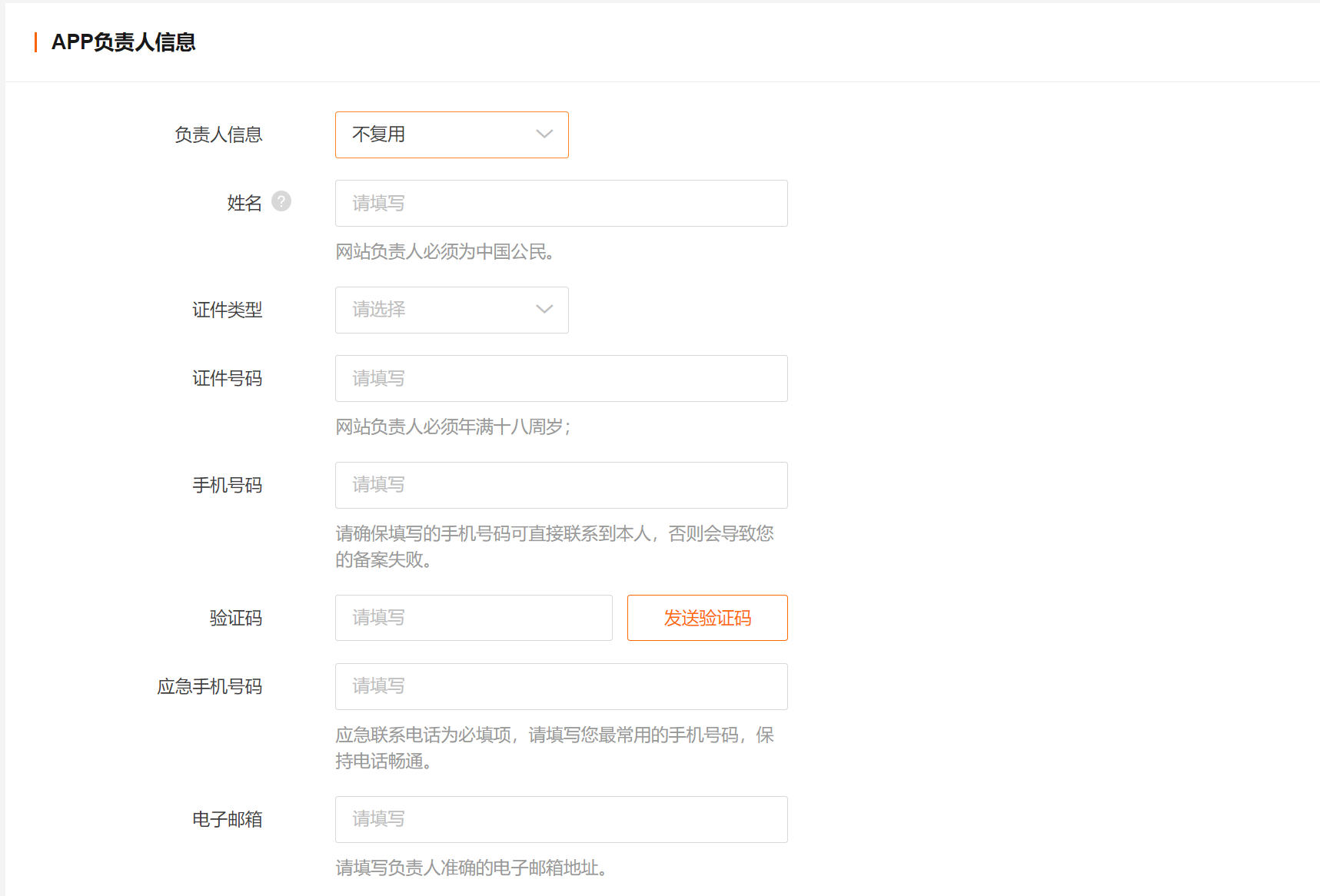Click the hint 网站负责人必须年满十八周岁

pyautogui.click(x=453, y=427)
